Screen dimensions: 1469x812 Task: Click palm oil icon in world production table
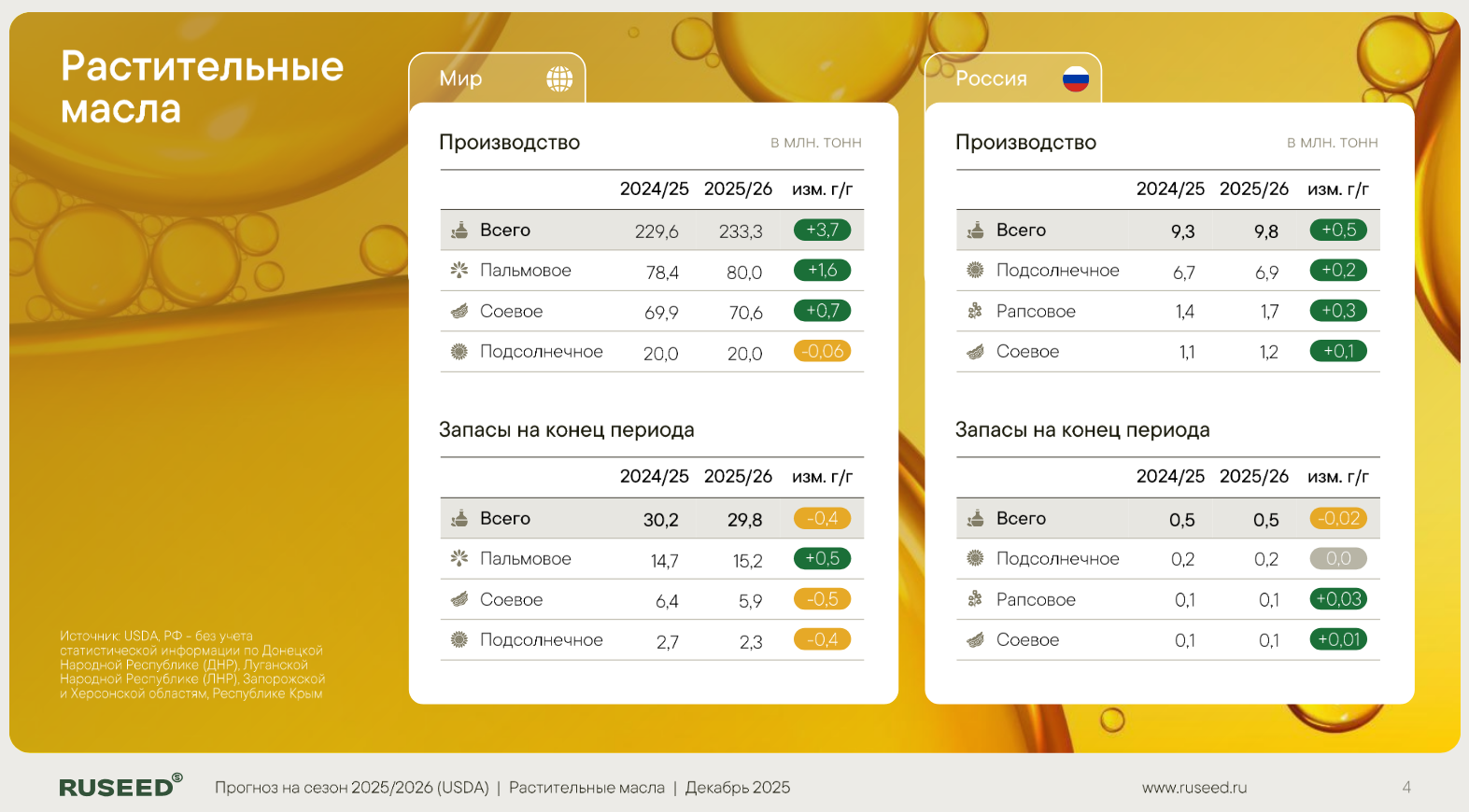tap(459, 271)
